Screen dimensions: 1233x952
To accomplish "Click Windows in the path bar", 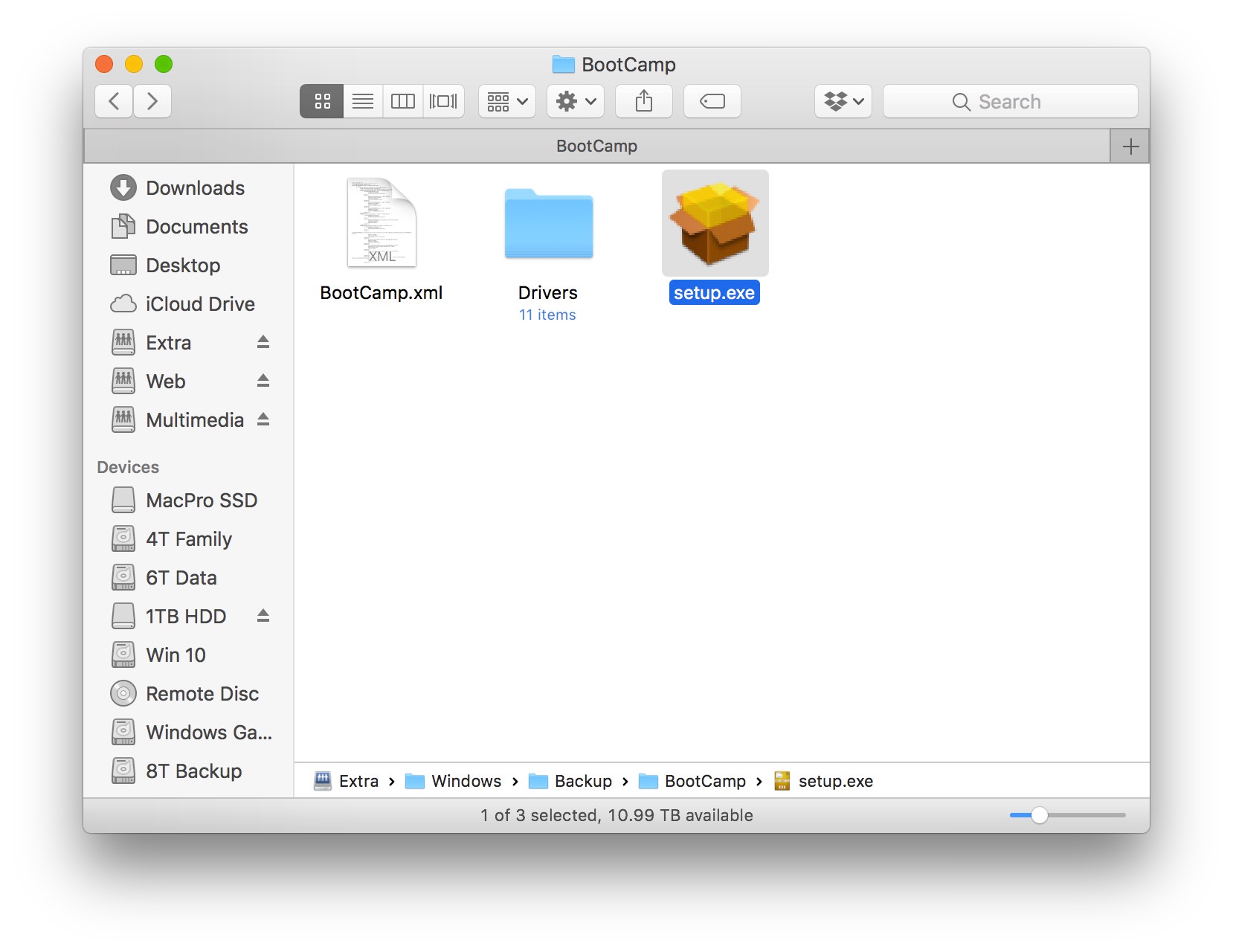I will [x=454, y=781].
